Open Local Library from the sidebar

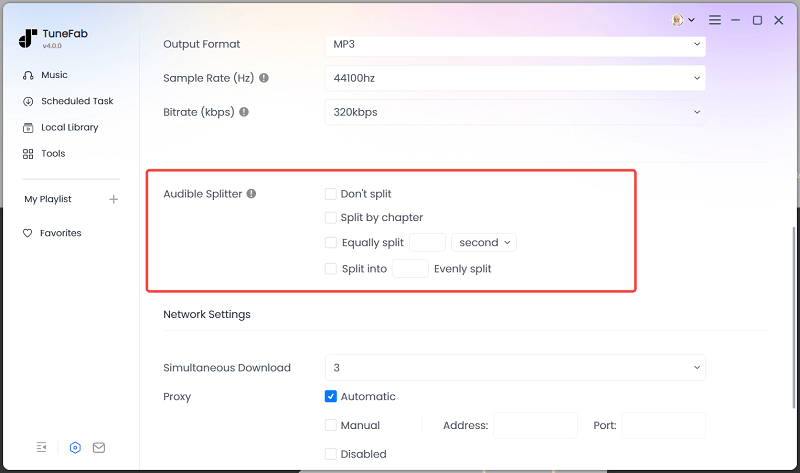pos(69,127)
